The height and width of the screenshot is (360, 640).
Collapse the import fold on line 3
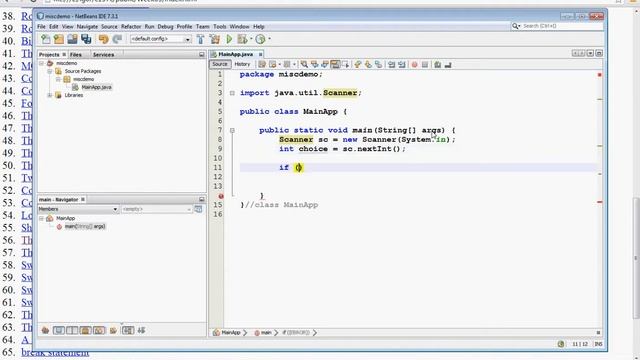point(232,93)
